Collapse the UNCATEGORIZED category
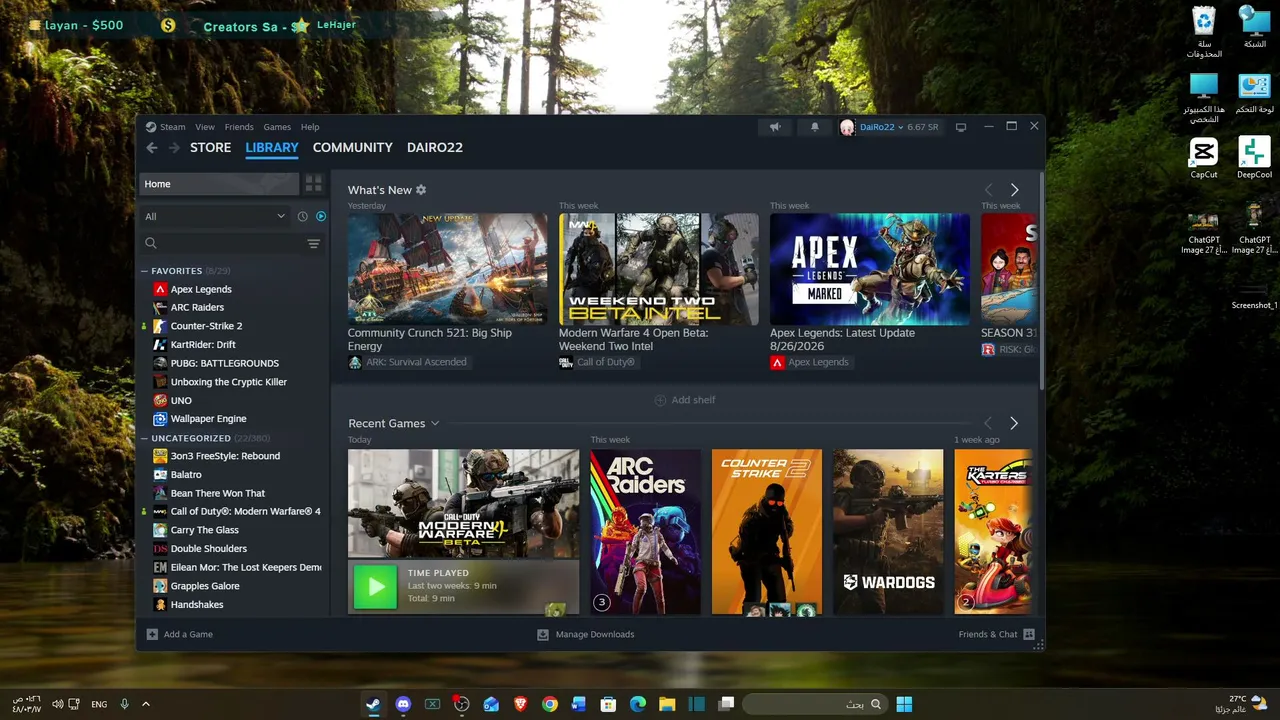 click(x=144, y=438)
